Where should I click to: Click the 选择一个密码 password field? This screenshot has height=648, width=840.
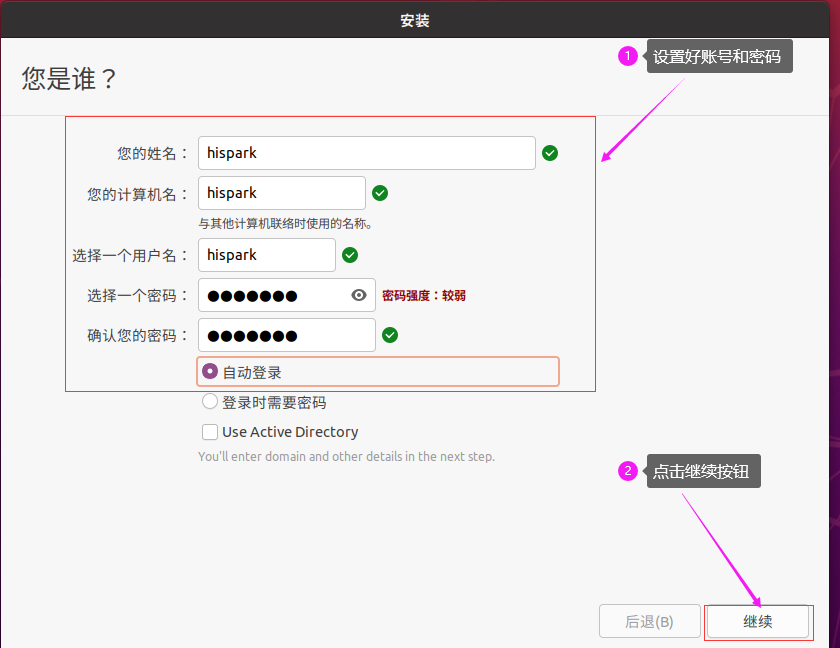click(x=272, y=295)
